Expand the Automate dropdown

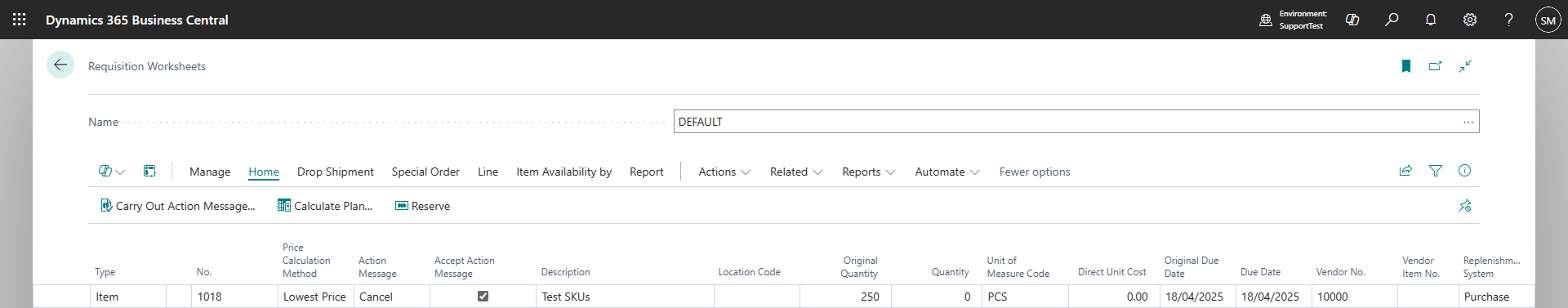947,172
